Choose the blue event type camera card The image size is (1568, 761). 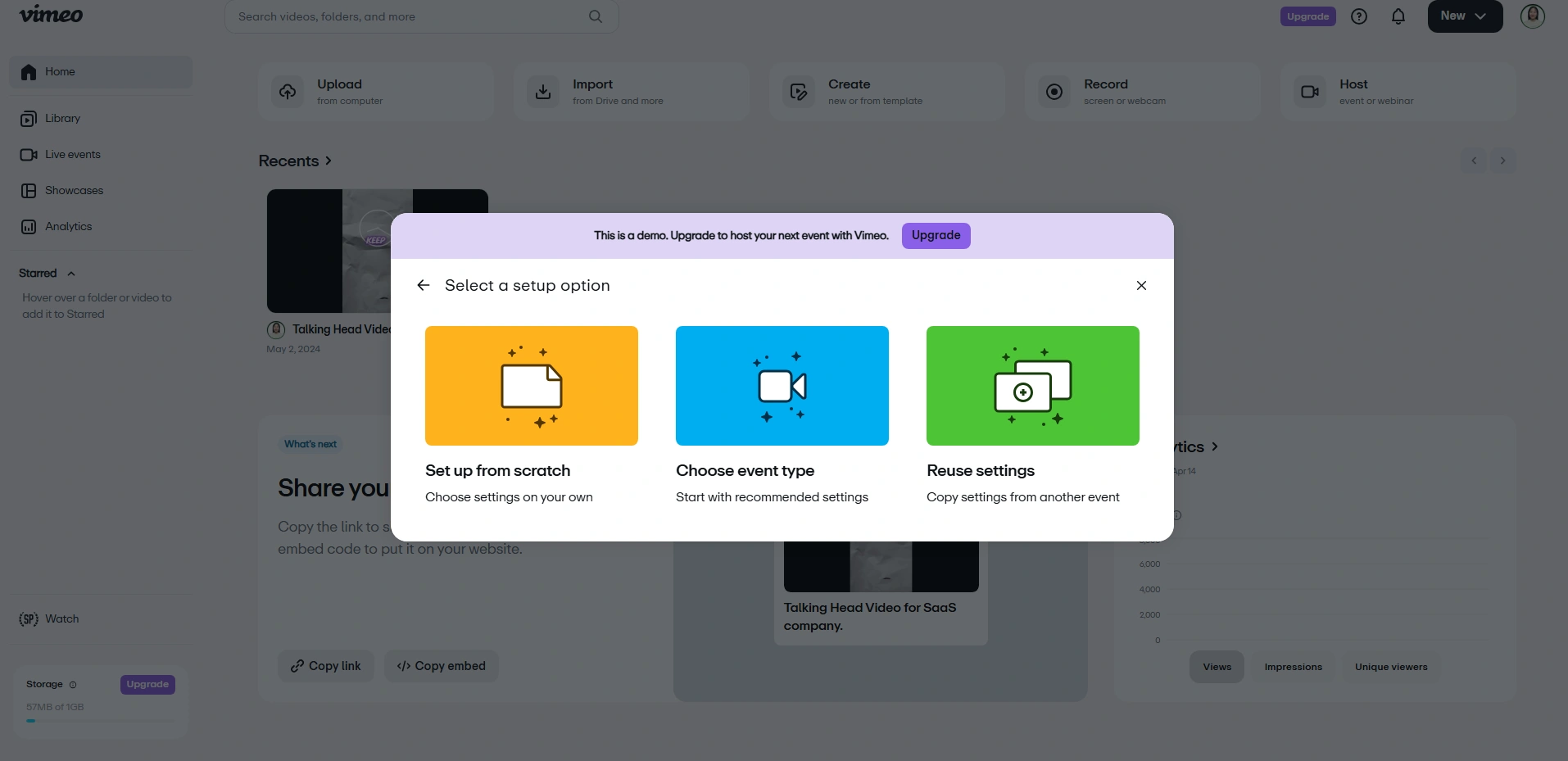[x=782, y=386]
